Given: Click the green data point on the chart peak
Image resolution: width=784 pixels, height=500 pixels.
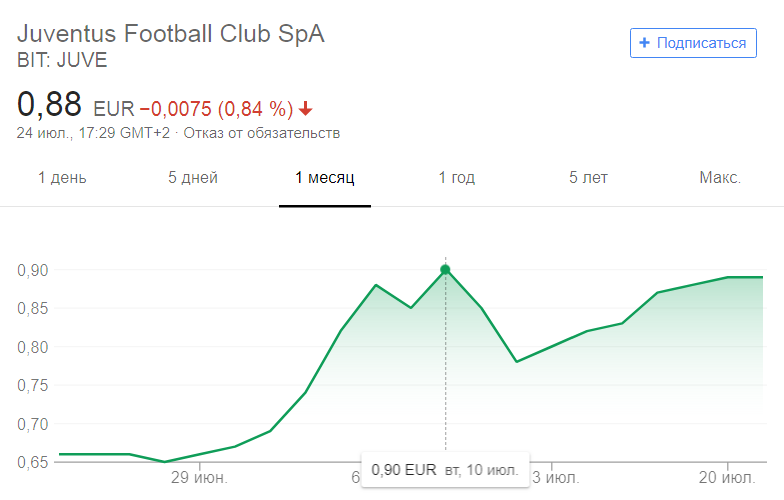Looking at the screenshot, I should (x=445, y=269).
